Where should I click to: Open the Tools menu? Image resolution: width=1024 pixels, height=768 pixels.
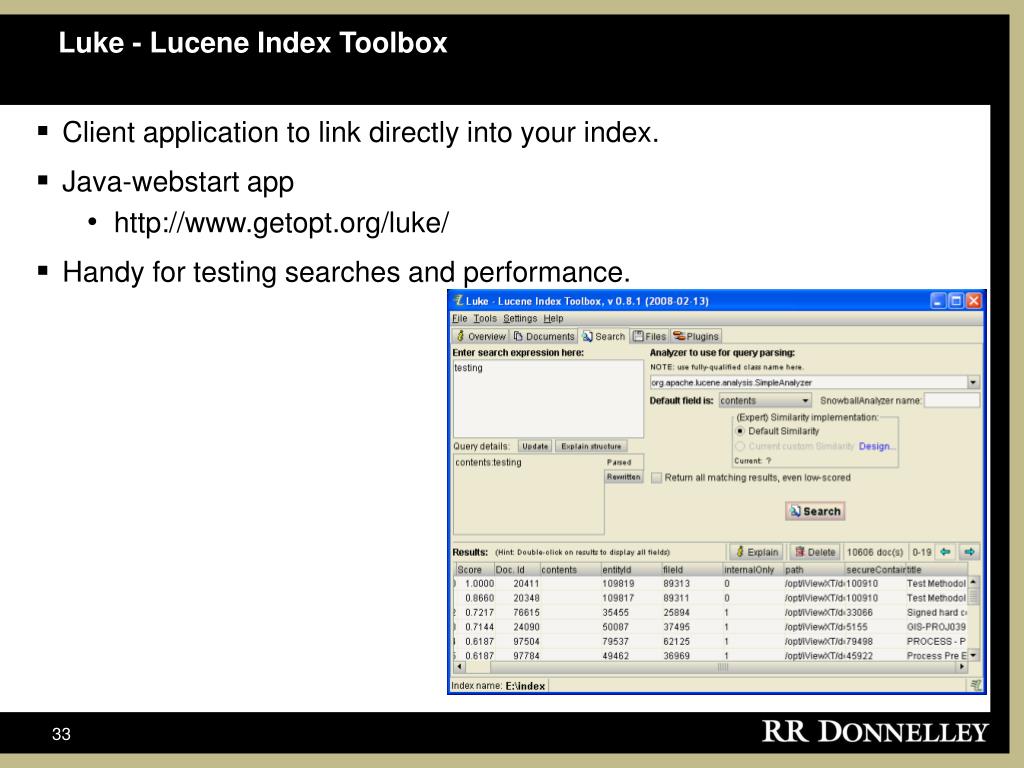point(485,318)
